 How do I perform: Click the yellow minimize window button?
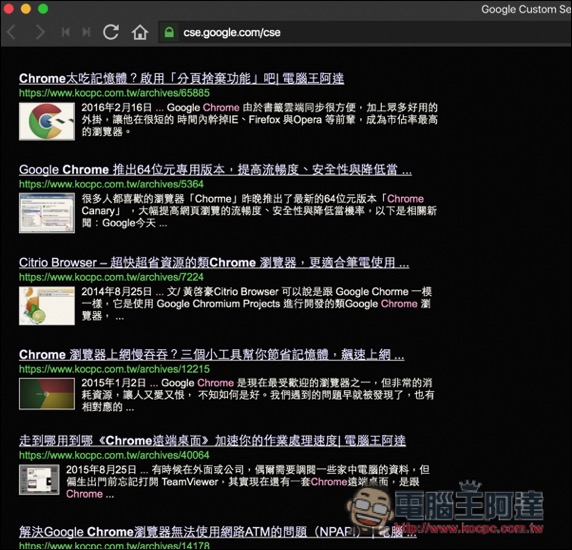click(26, 8)
